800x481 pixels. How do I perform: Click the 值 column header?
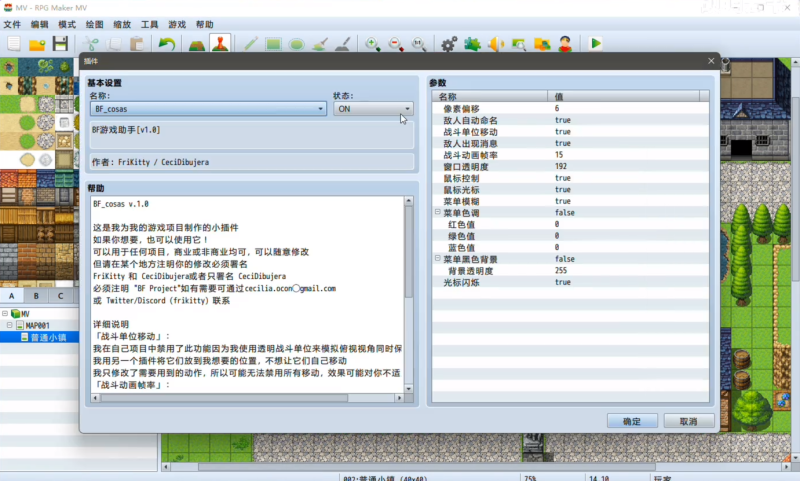click(x=624, y=96)
